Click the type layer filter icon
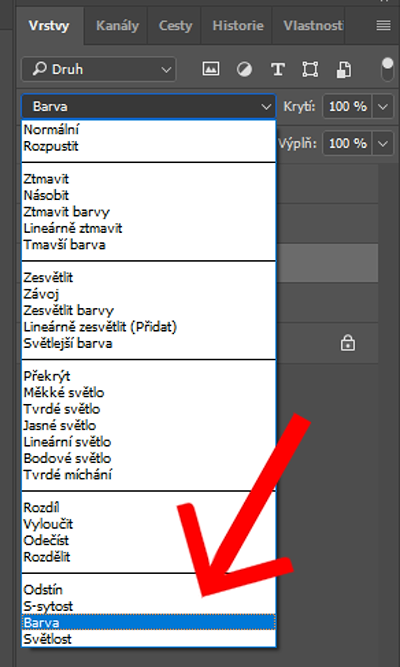400x667 pixels. click(x=277, y=69)
